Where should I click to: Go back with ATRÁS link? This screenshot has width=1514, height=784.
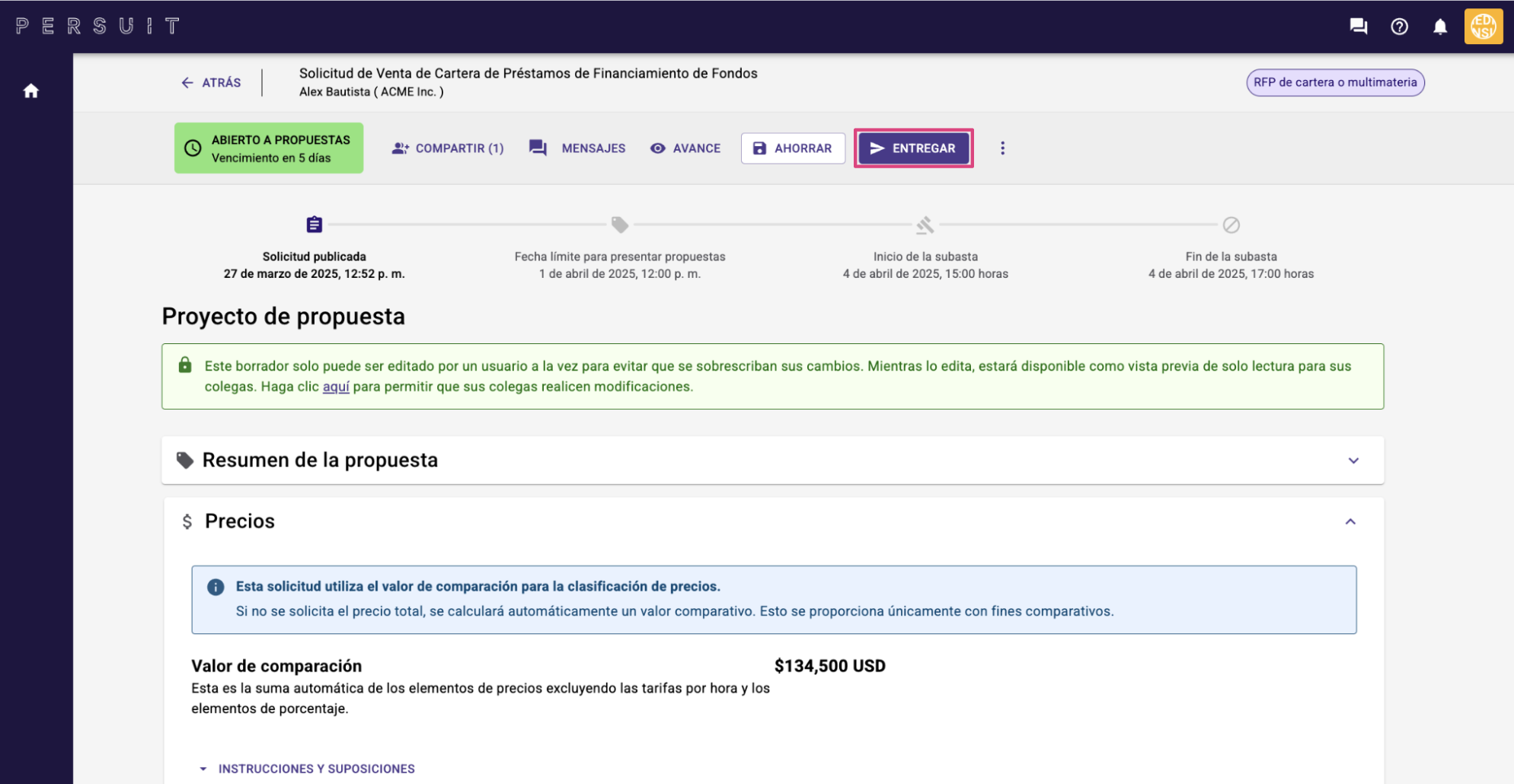pos(211,82)
